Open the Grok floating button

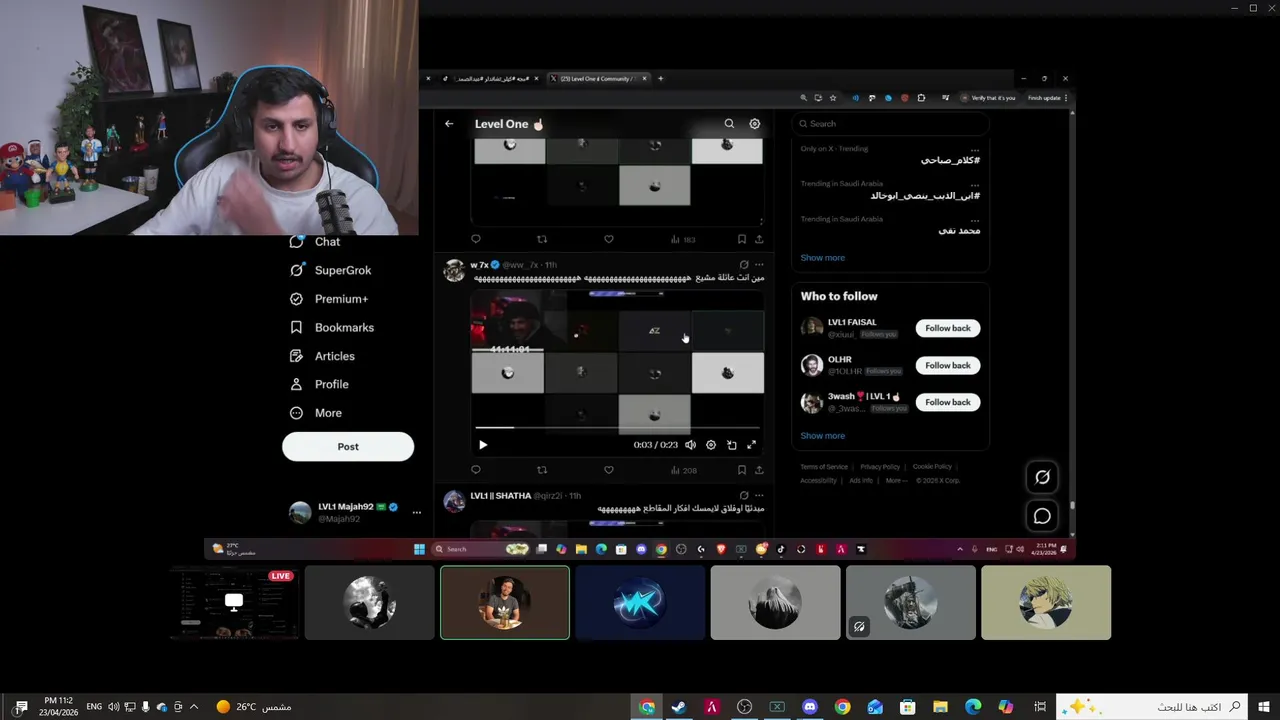point(1042,478)
